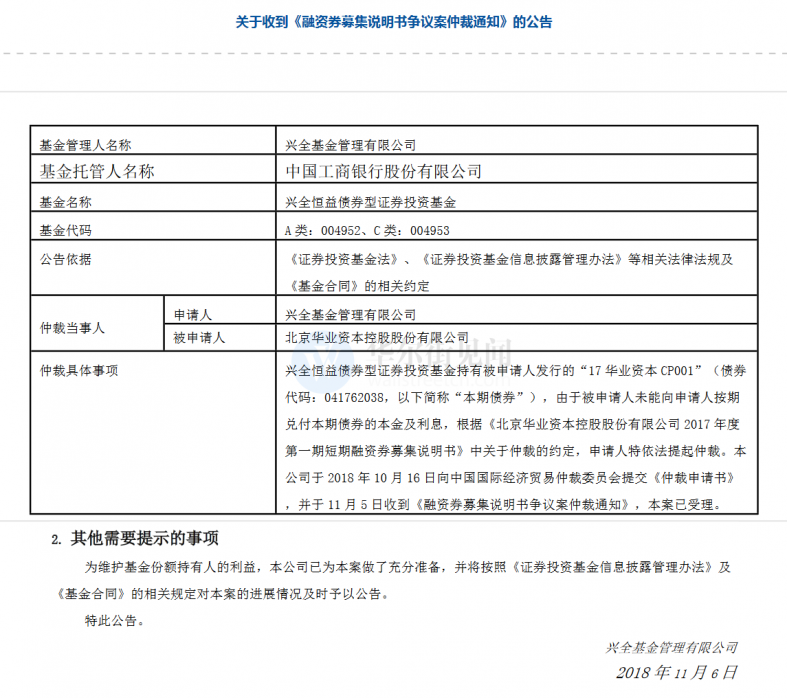Click the line '《基金合同》的相关约定'

click(x=357, y=286)
